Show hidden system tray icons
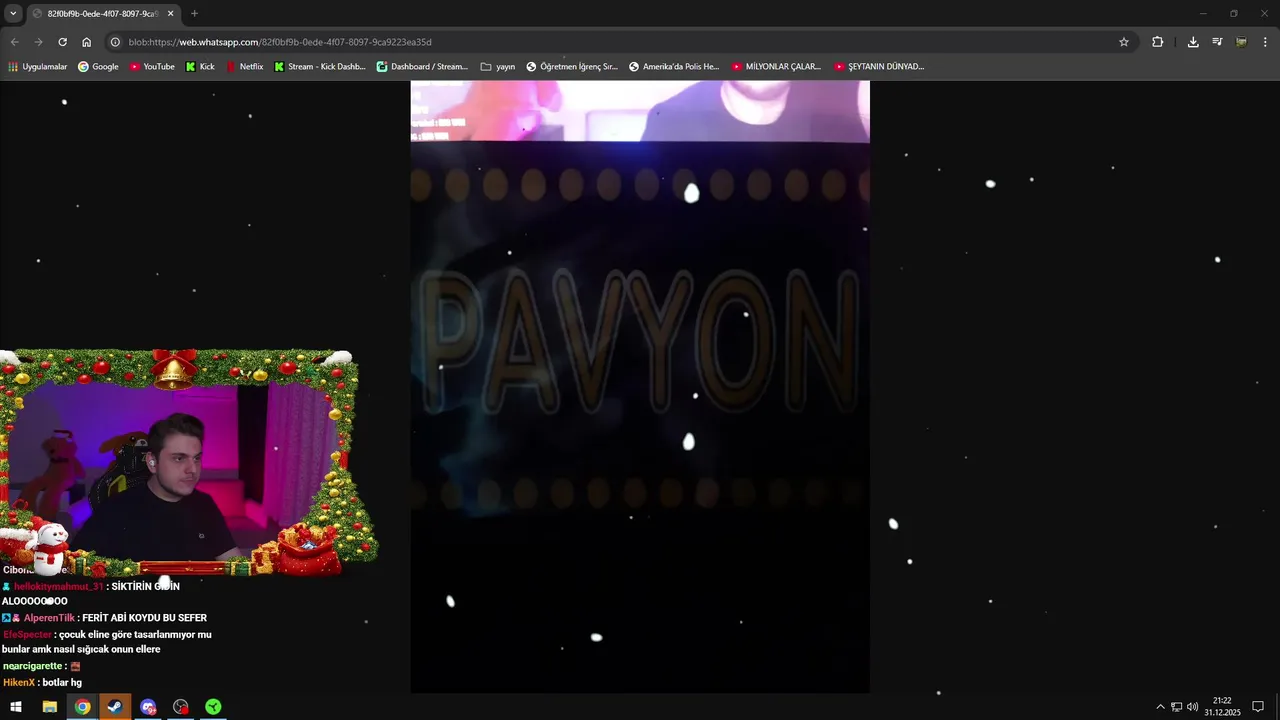The image size is (1280, 720). click(1160, 707)
